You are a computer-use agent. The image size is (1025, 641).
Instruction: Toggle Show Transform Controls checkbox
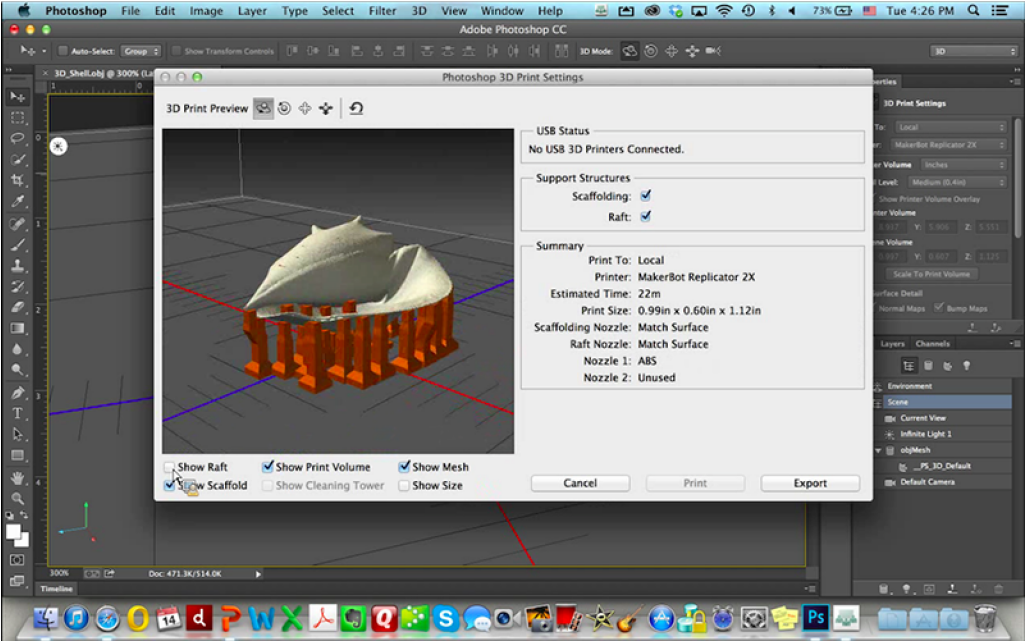pos(176,51)
